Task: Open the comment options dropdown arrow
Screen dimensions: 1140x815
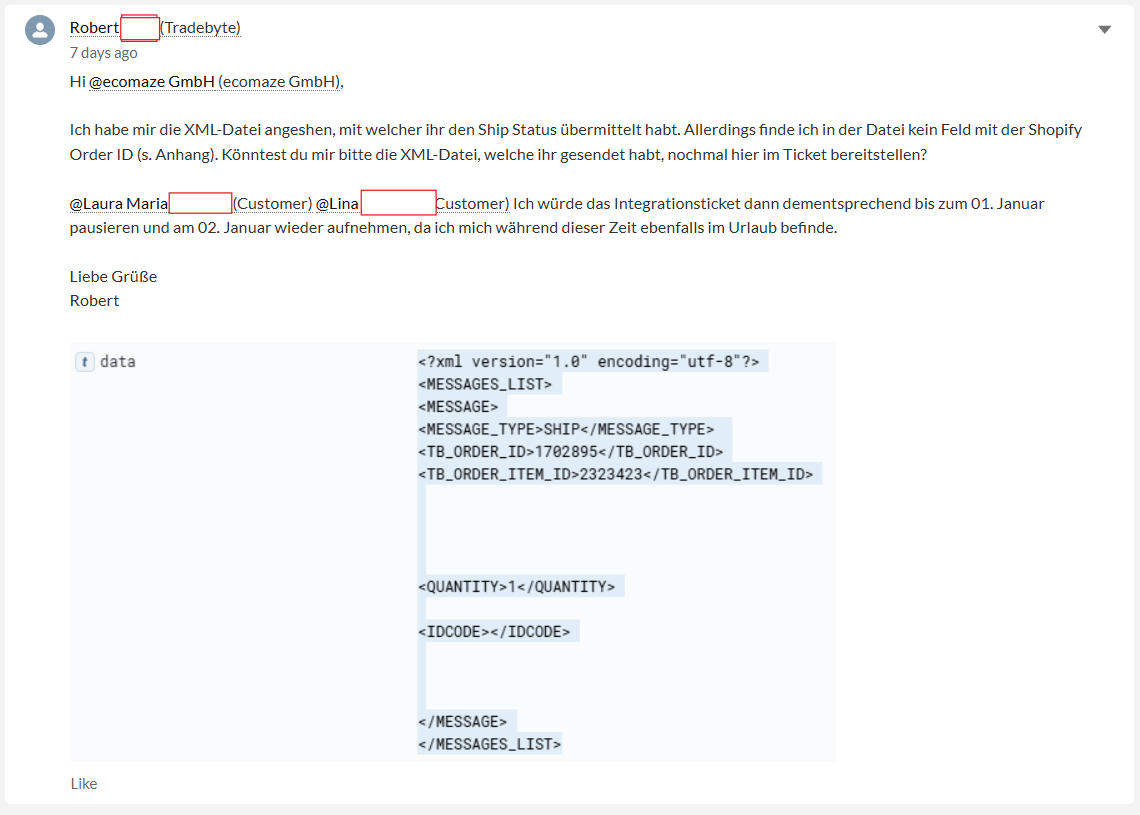Action: (x=1104, y=30)
